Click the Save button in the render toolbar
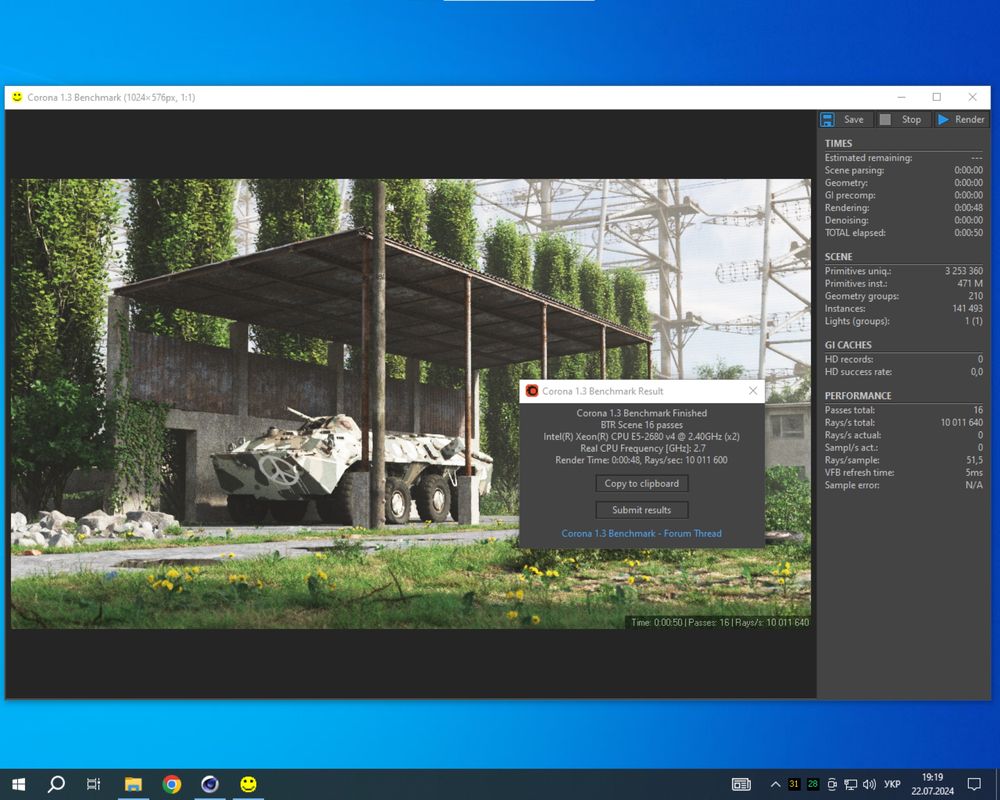The image size is (1000, 800). point(842,119)
